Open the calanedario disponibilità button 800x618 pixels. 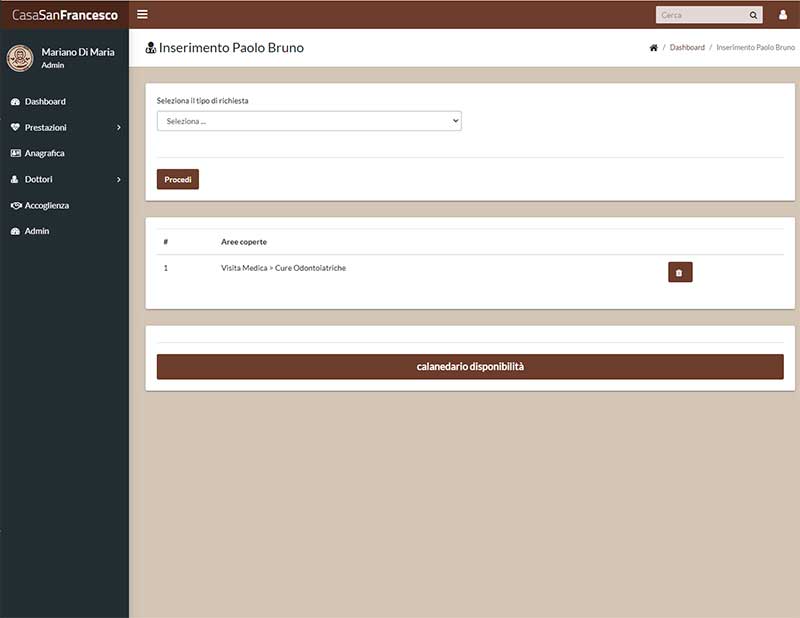470,366
